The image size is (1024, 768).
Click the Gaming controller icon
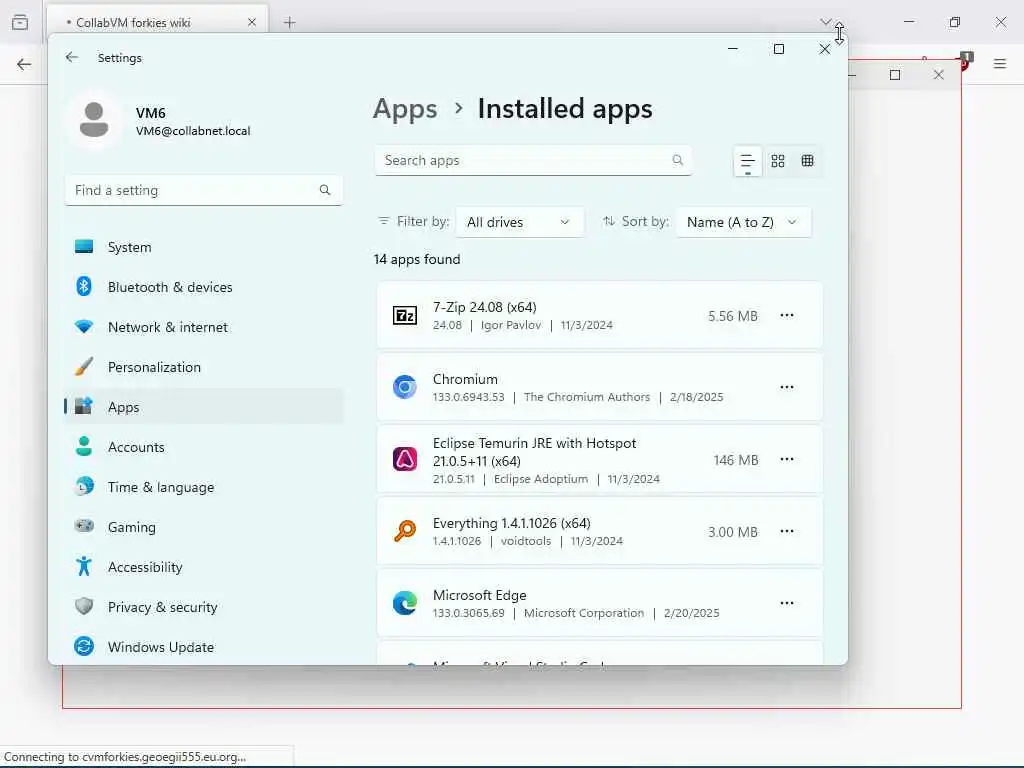coord(84,526)
